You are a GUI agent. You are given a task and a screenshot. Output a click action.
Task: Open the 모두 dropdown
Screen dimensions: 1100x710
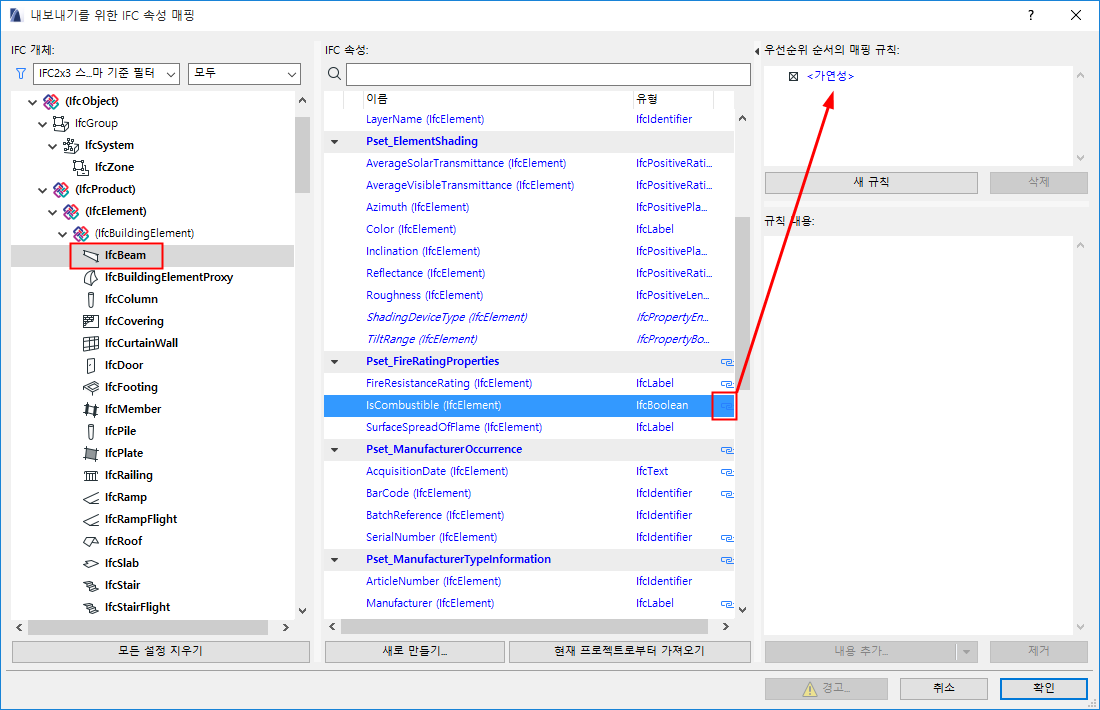point(244,74)
